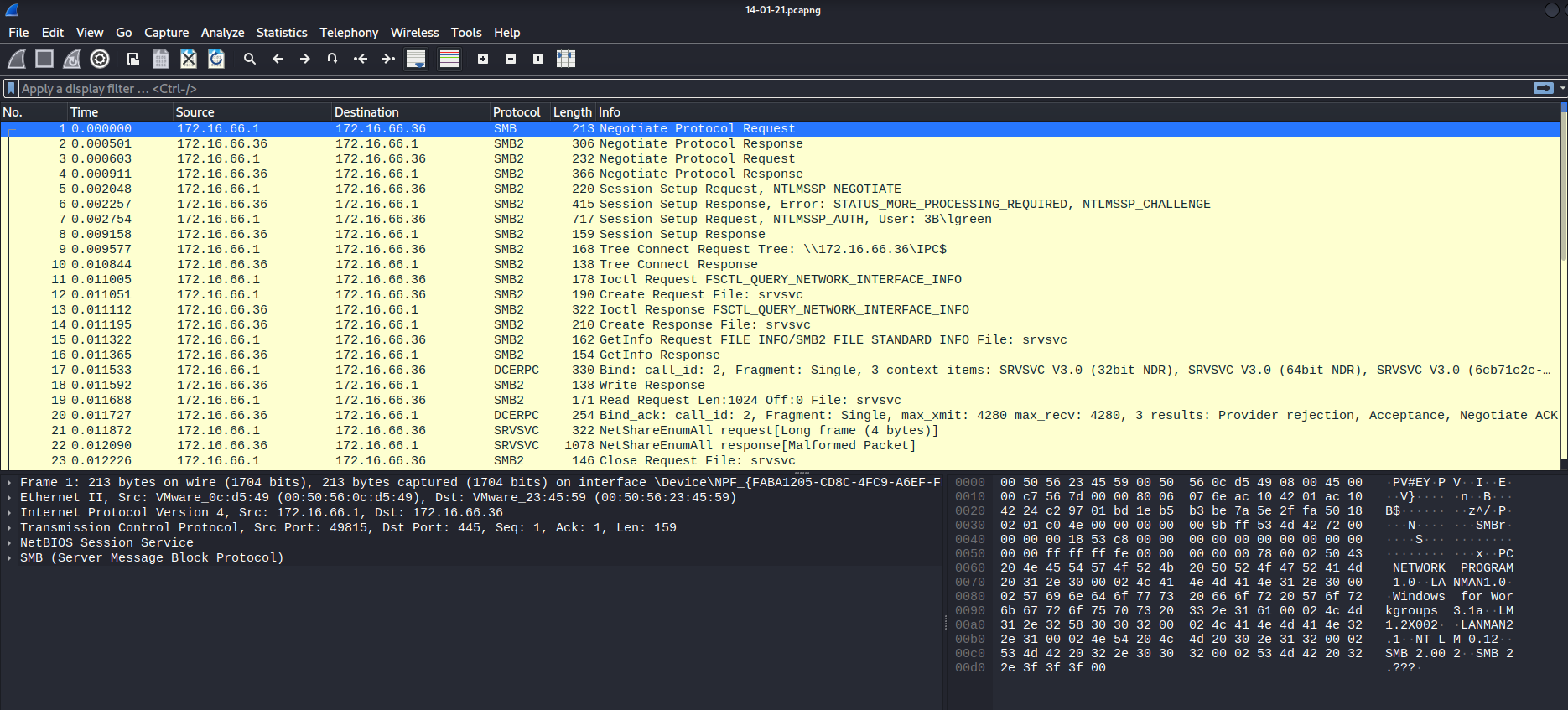Screen dimensions: 1568x710
Task: Zoom in main window text
Action: coord(483,59)
